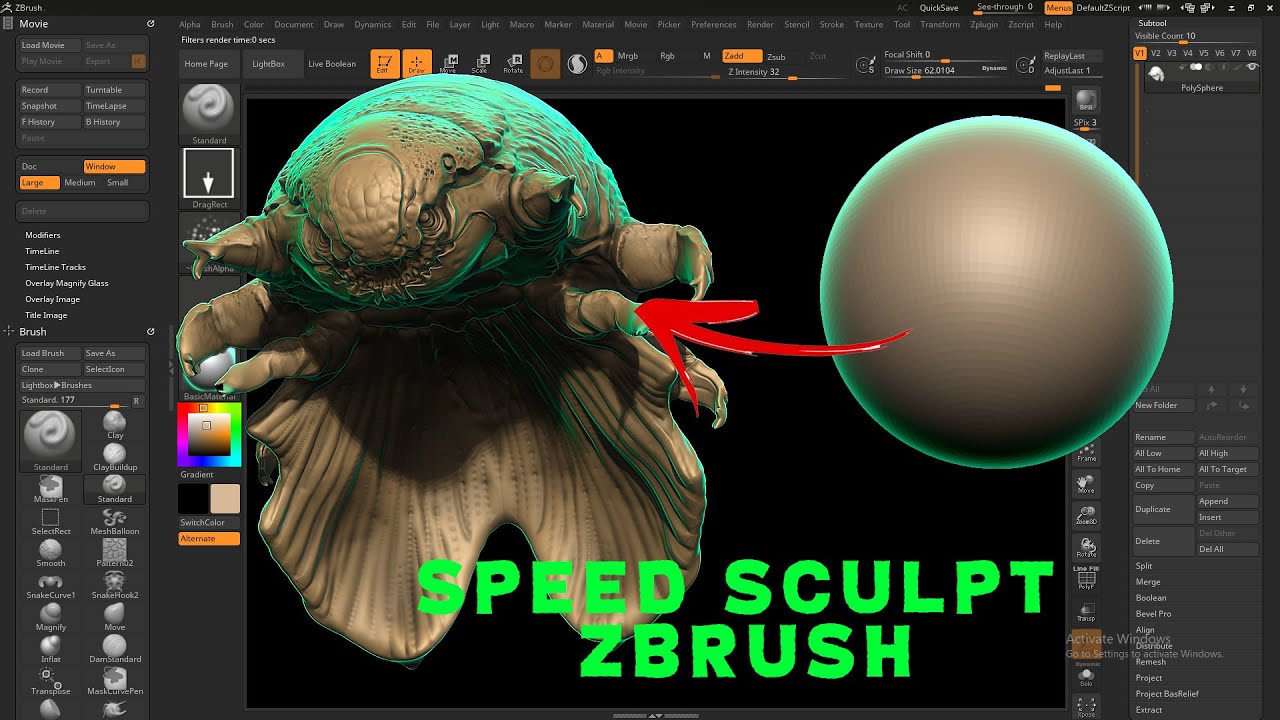Click the Rotate transform icon in top shelf
1280x720 pixels.
coord(513,64)
